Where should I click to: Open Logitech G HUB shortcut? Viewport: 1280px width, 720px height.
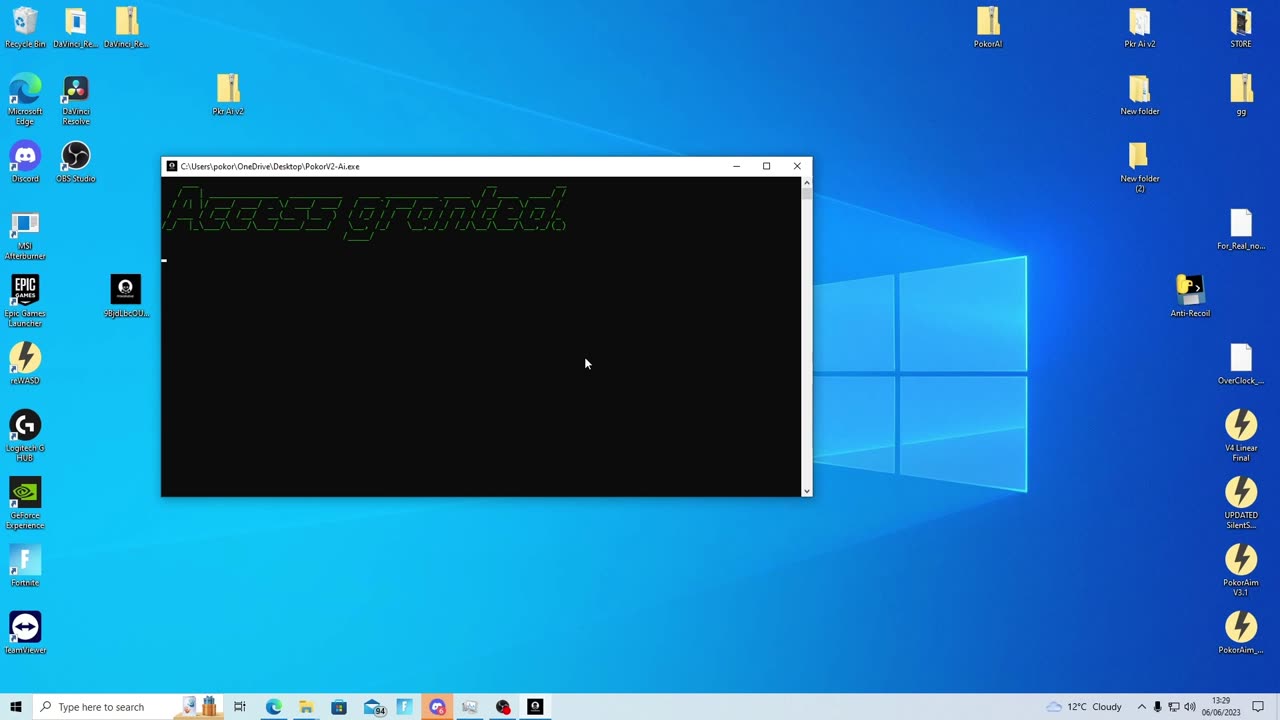(x=25, y=437)
